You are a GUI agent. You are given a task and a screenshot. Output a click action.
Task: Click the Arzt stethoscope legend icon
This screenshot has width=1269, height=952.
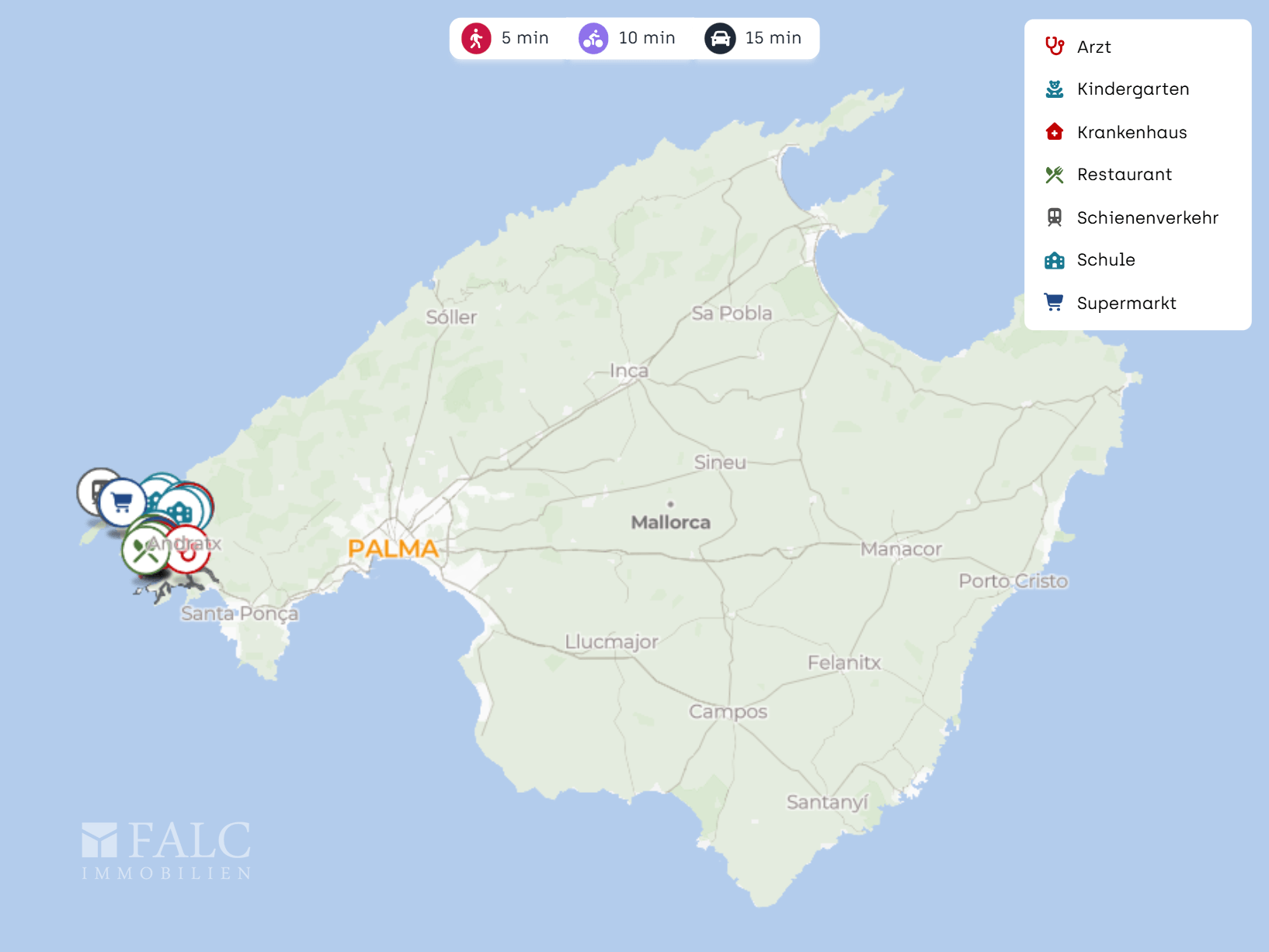click(x=1054, y=47)
